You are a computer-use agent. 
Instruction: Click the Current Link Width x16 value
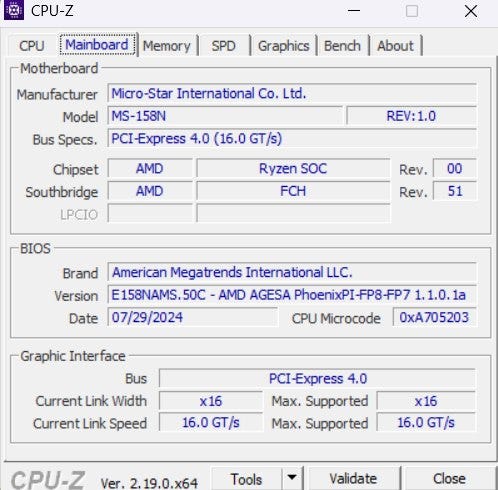click(x=211, y=401)
